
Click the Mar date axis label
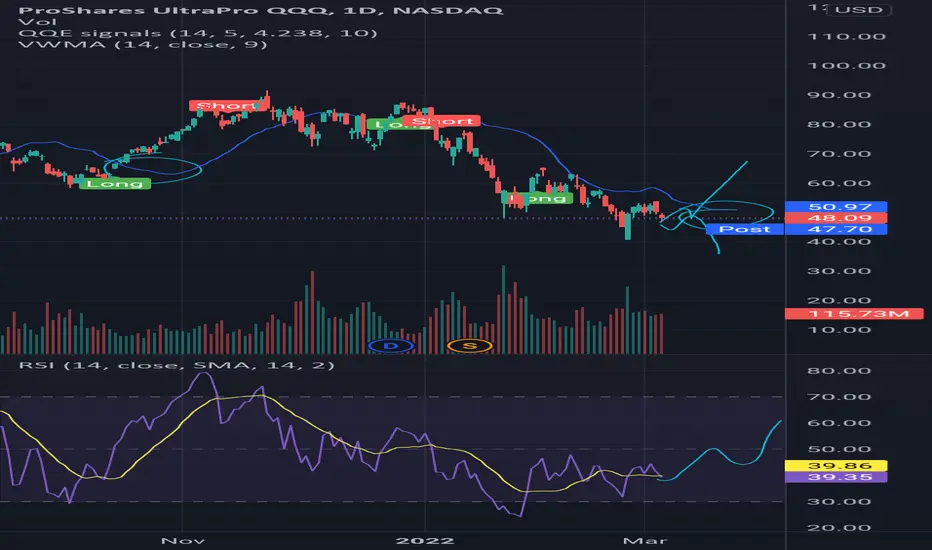click(x=645, y=541)
